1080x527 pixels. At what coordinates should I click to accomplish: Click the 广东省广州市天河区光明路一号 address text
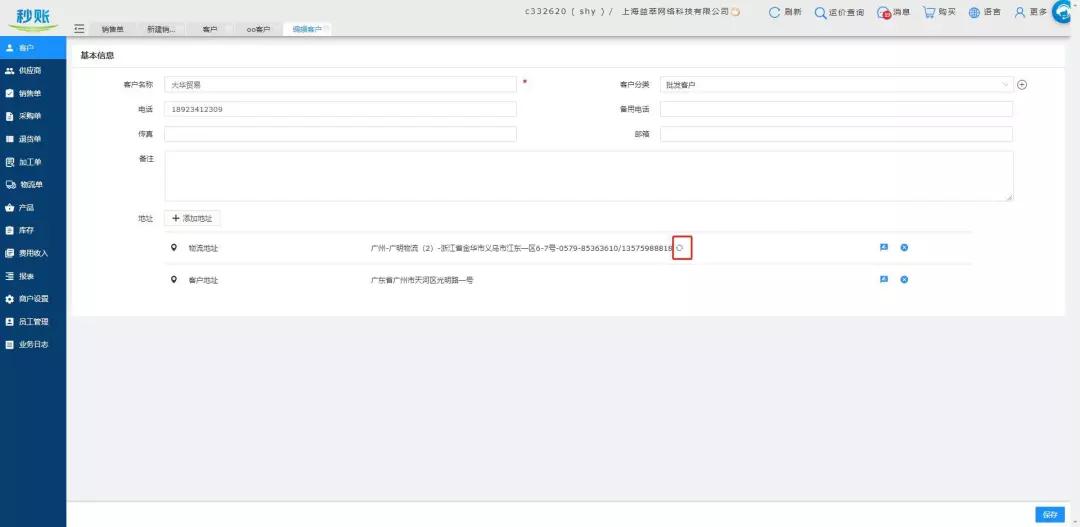(422, 280)
